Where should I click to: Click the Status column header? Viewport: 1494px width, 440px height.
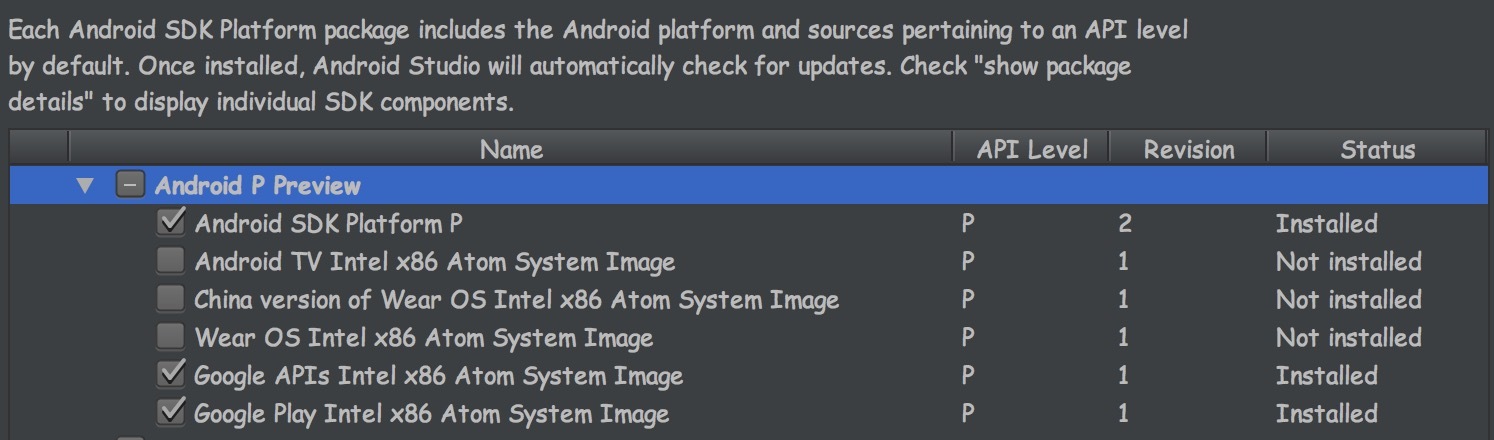coord(1377,150)
